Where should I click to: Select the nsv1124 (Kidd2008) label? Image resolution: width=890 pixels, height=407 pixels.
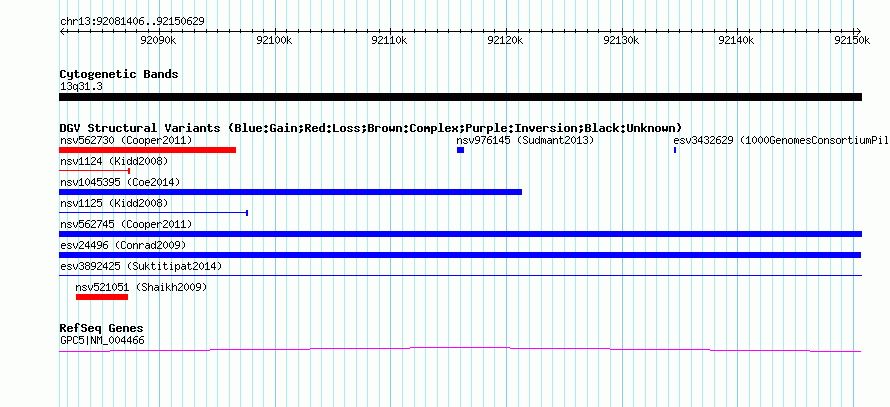tap(114, 162)
